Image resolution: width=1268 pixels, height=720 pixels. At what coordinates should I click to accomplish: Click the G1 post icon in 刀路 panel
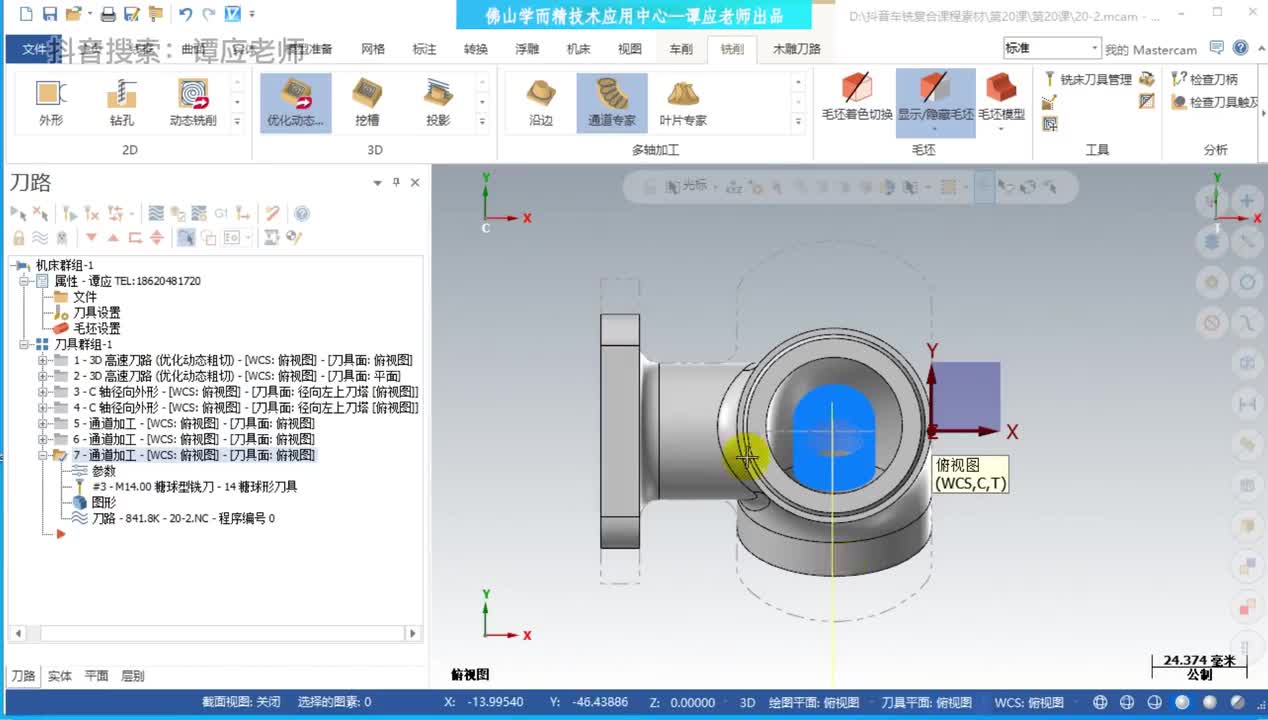(x=221, y=213)
